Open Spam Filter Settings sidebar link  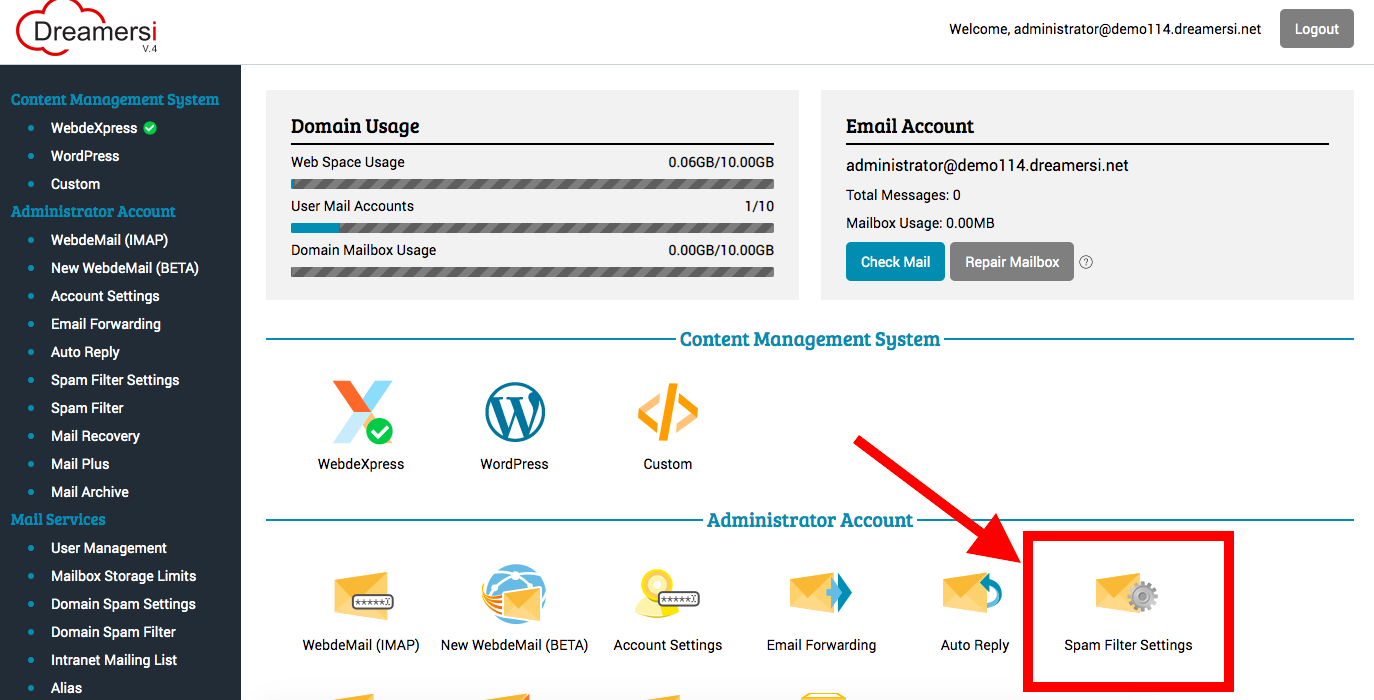click(115, 380)
